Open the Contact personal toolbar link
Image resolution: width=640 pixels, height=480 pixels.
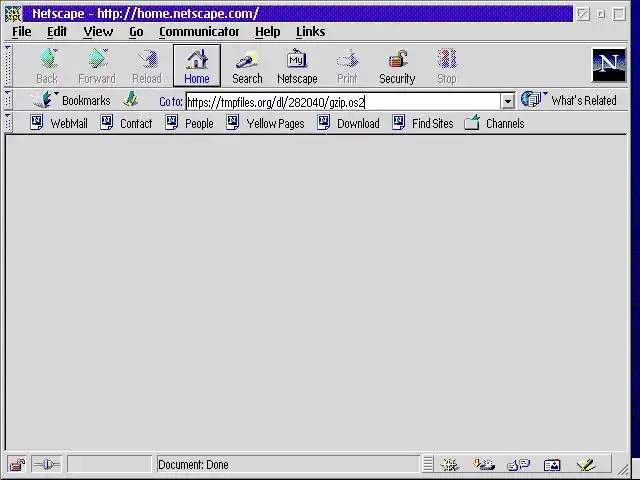click(126, 123)
